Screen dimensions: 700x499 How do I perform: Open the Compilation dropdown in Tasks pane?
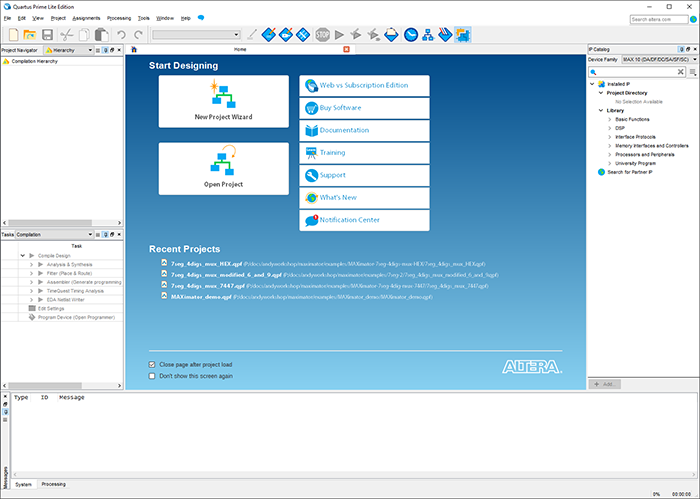(54, 234)
